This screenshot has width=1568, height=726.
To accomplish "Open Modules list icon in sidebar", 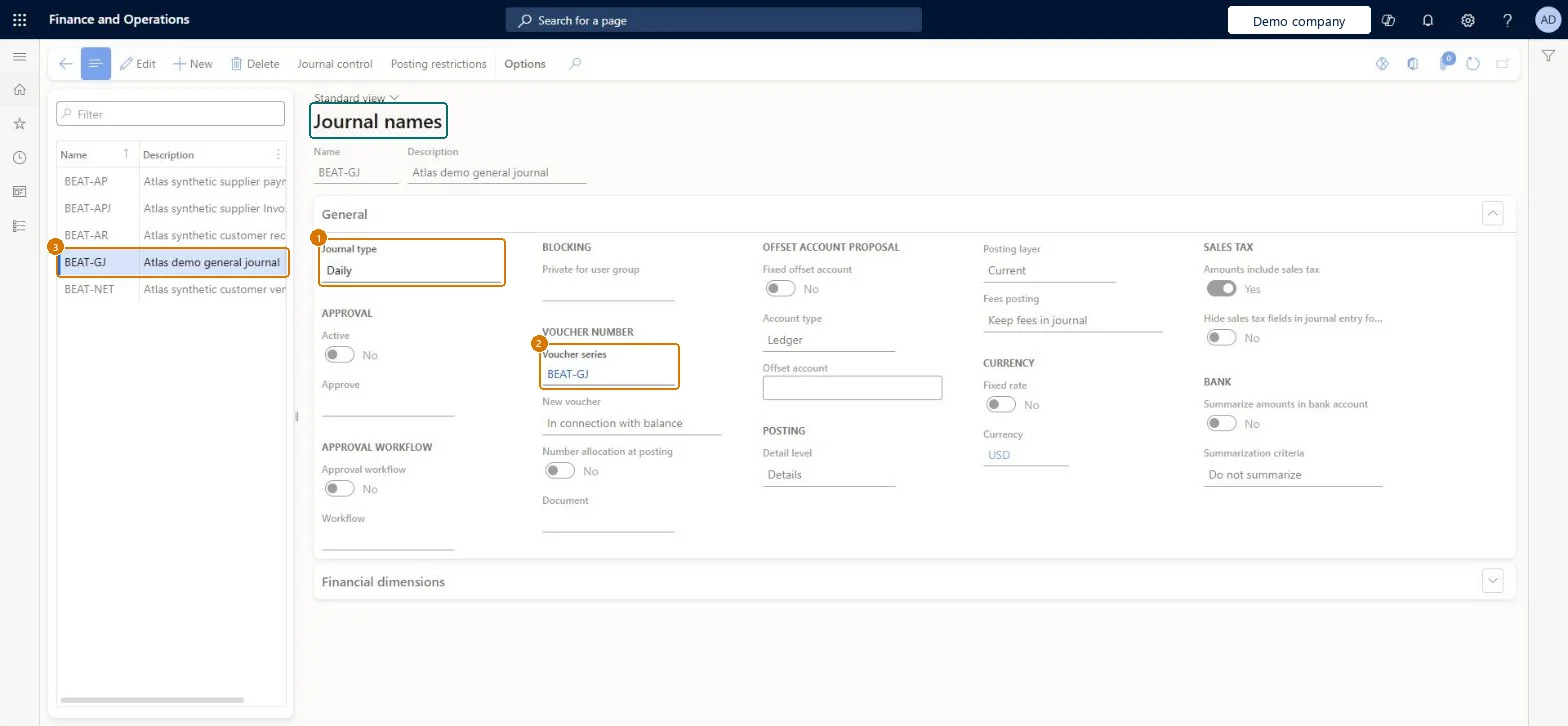I will coord(19,226).
